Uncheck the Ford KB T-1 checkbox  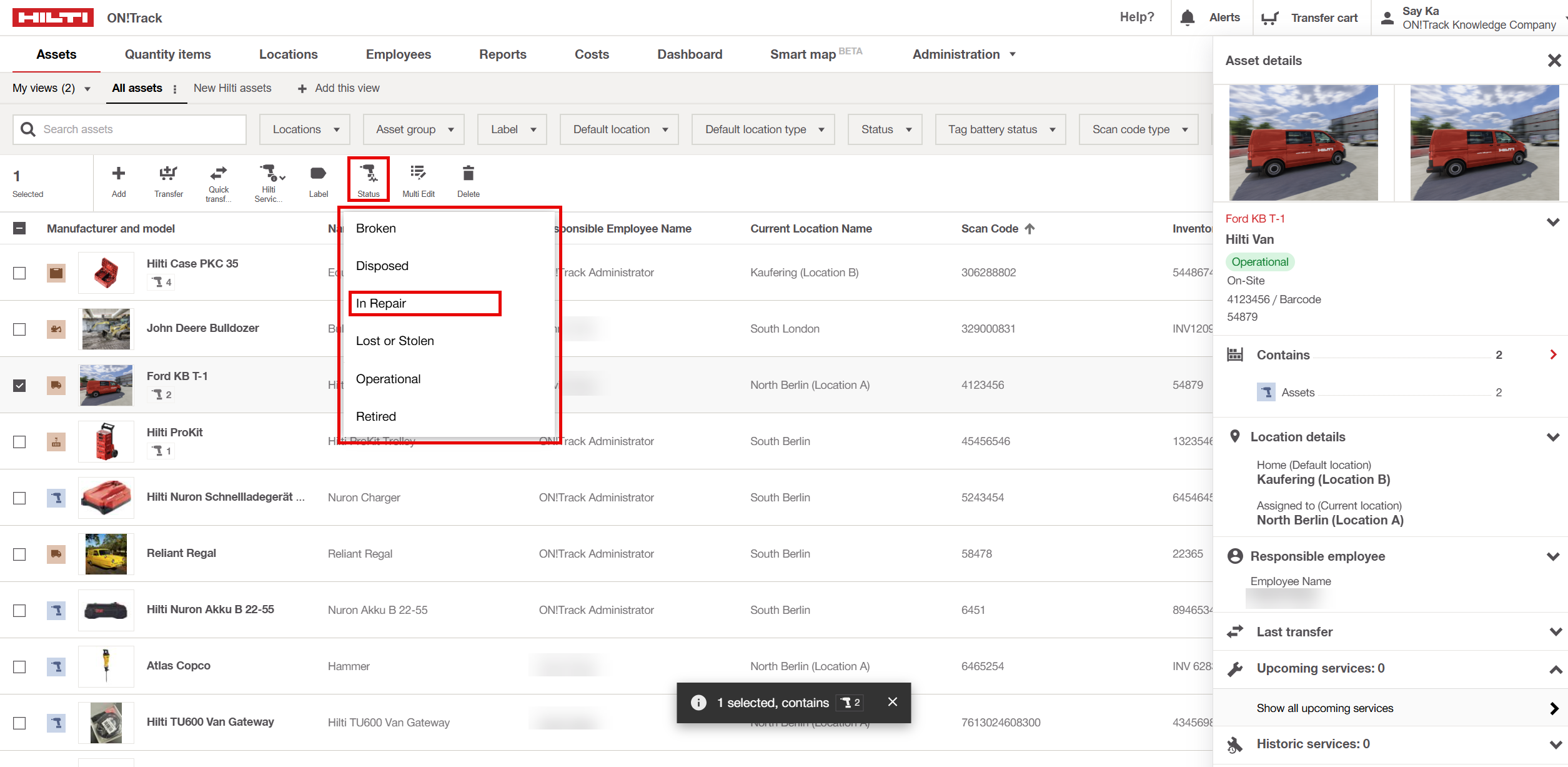[19, 385]
